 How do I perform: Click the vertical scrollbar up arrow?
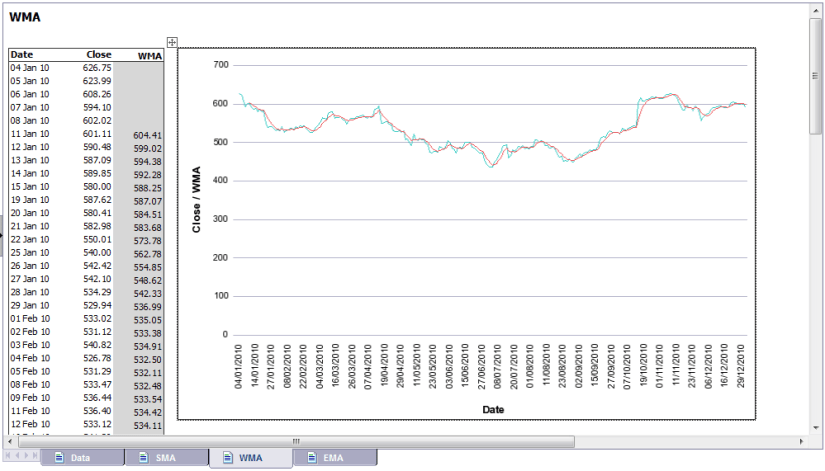coord(816,10)
